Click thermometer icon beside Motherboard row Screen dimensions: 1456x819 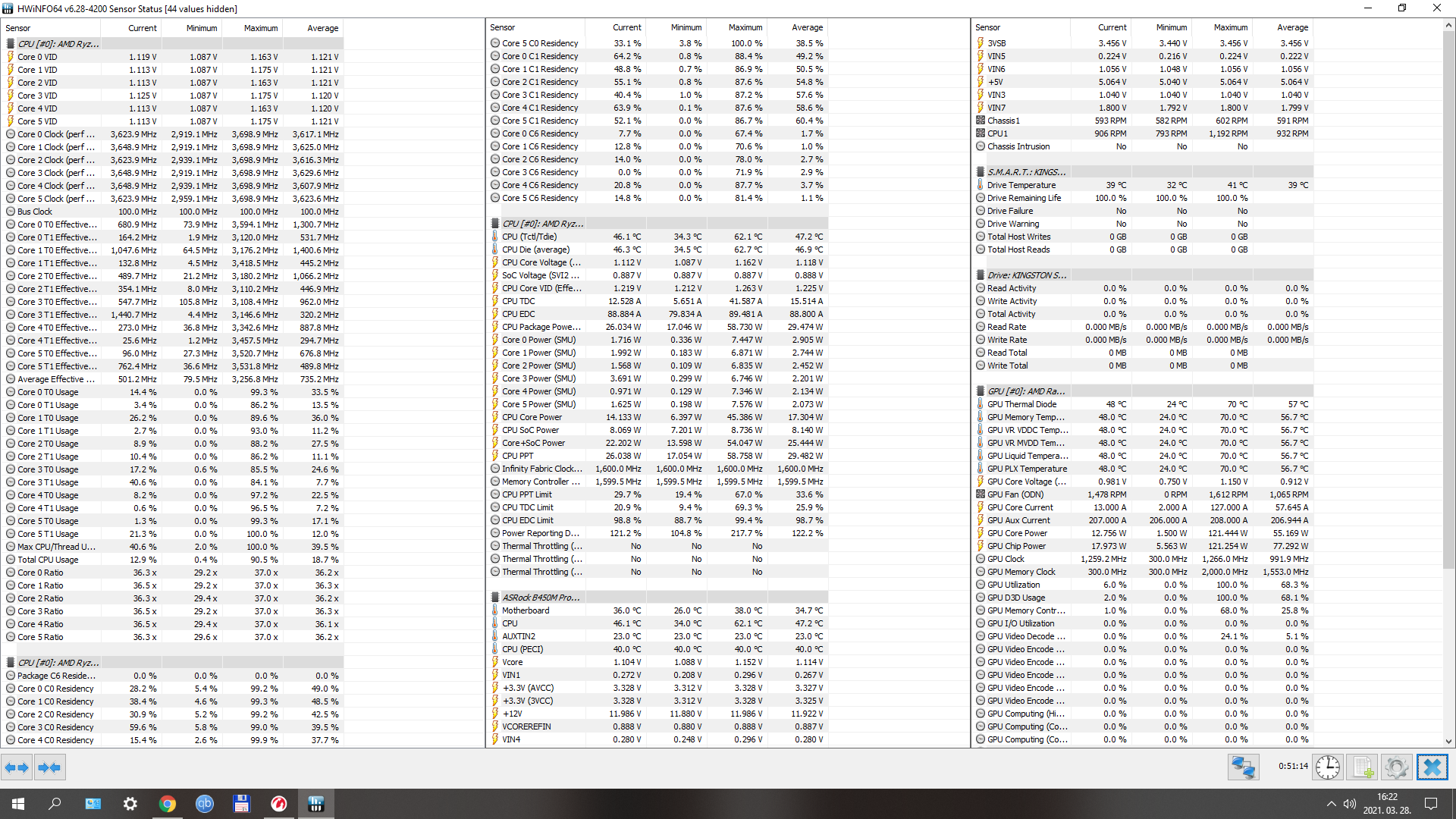(x=495, y=610)
